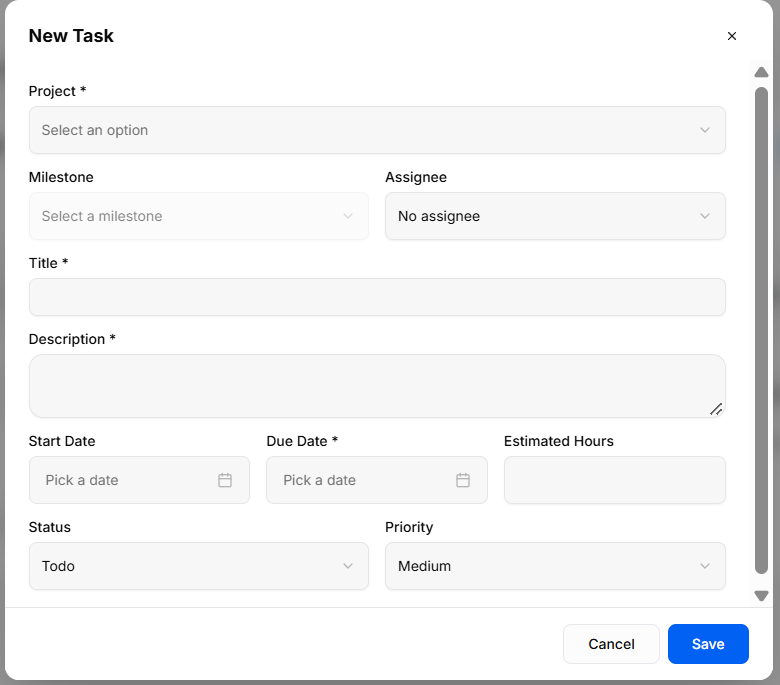Open the Project dropdown
Image resolution: width=780 pixels, height=685 pixels.
(377, 130)
